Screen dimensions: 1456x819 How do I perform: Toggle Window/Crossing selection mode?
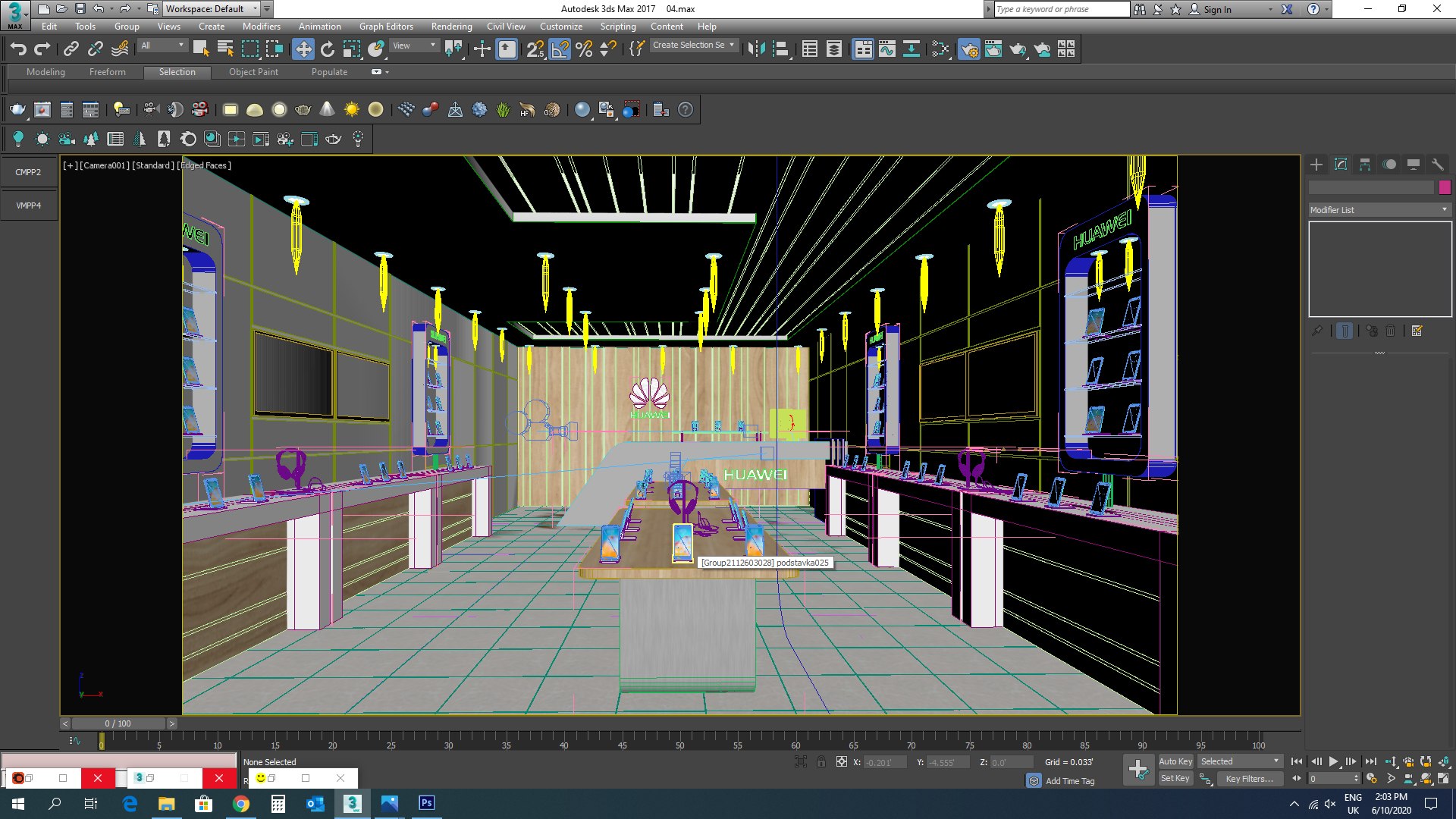point(274,49)
